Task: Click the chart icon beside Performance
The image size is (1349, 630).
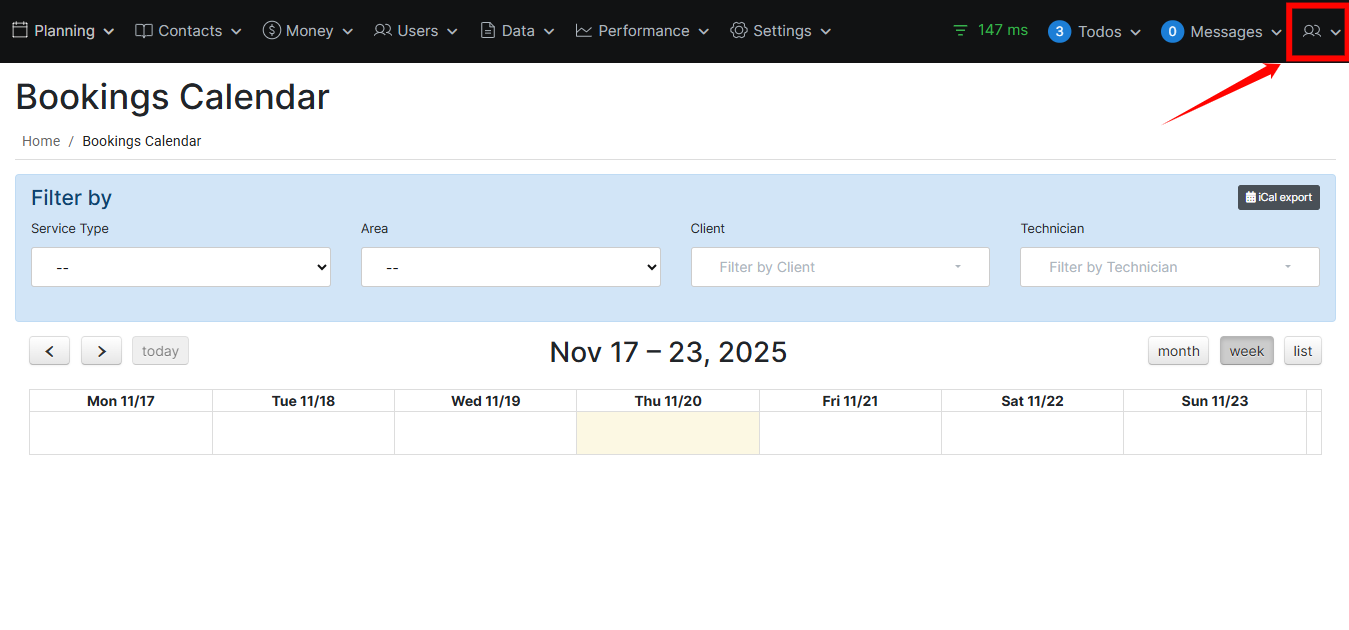Action: 584,30
